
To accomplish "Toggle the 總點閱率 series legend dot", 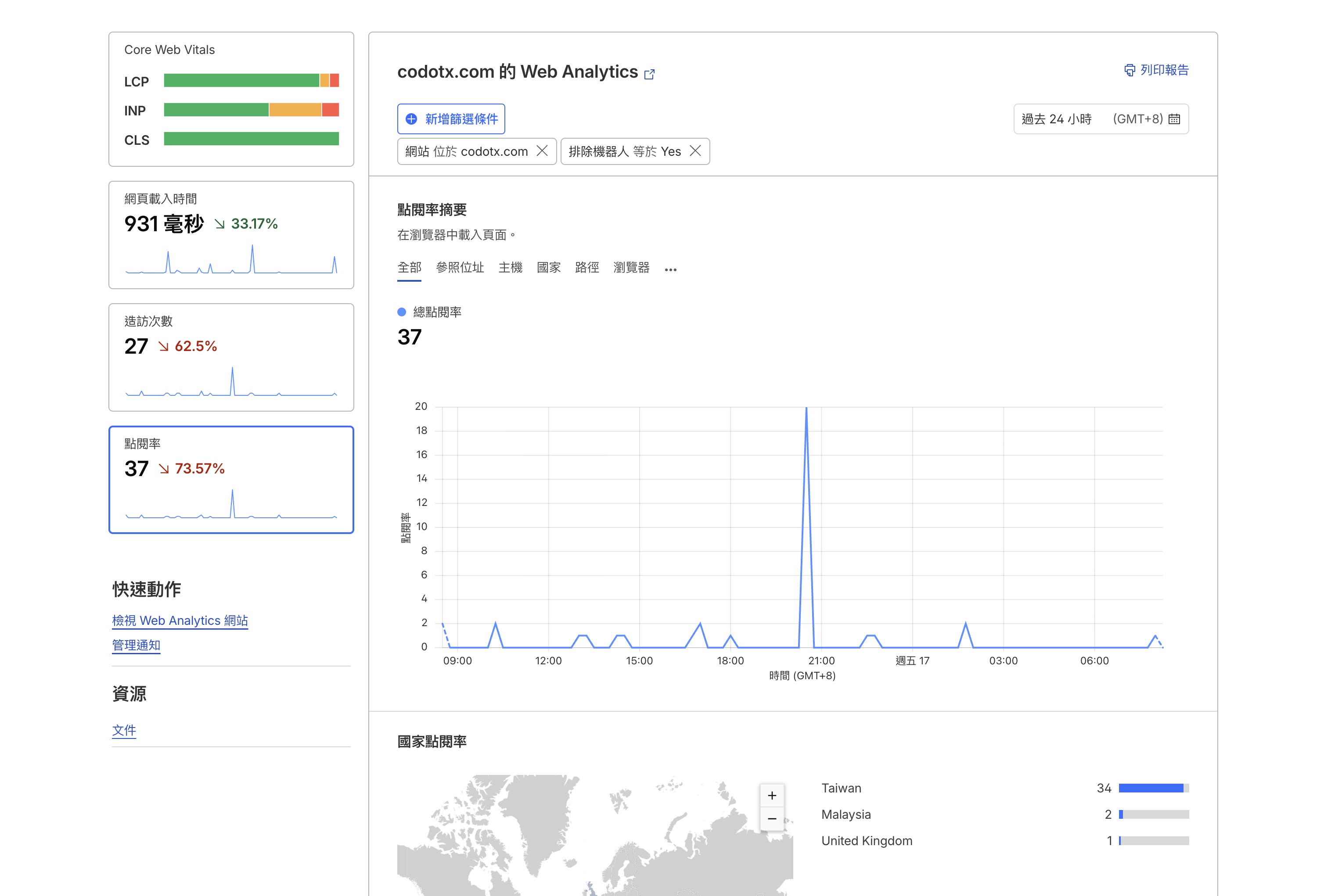I will click(402, 311).
